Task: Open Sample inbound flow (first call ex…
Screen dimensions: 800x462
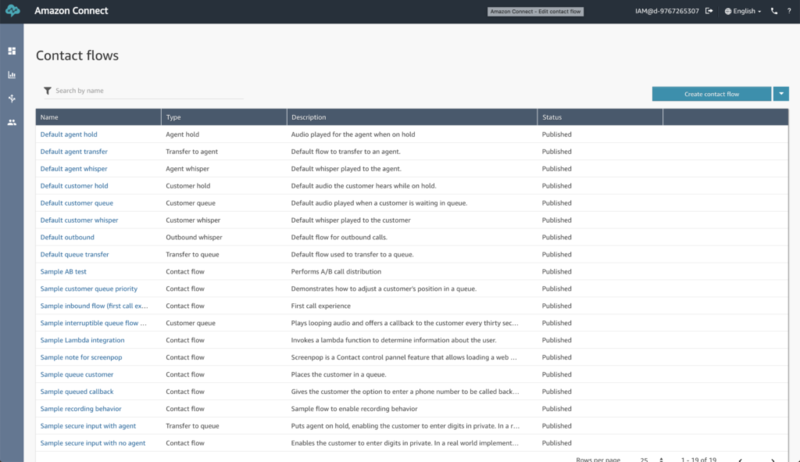Action: (94, 306)
